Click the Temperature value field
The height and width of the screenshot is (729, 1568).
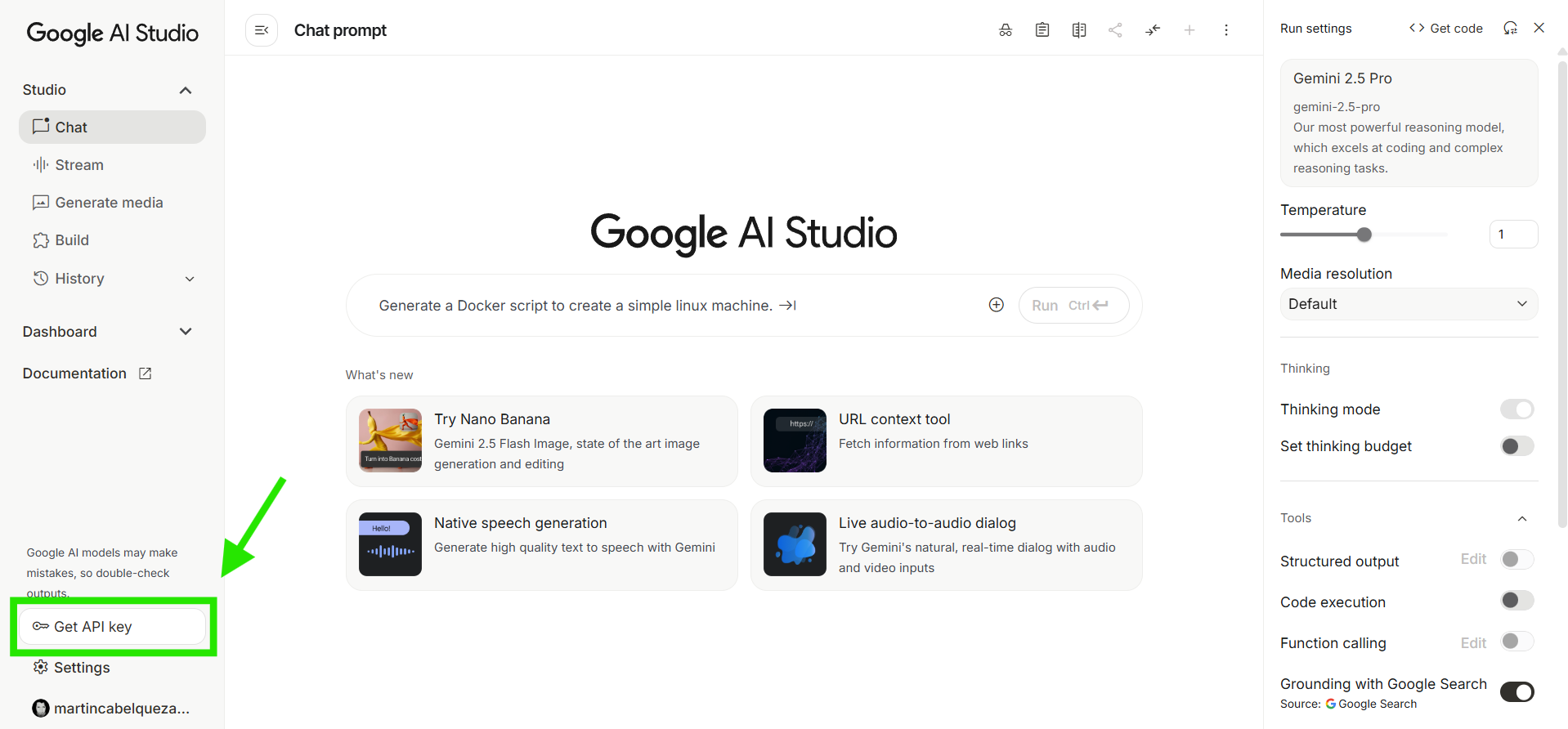pos(1513,235)
